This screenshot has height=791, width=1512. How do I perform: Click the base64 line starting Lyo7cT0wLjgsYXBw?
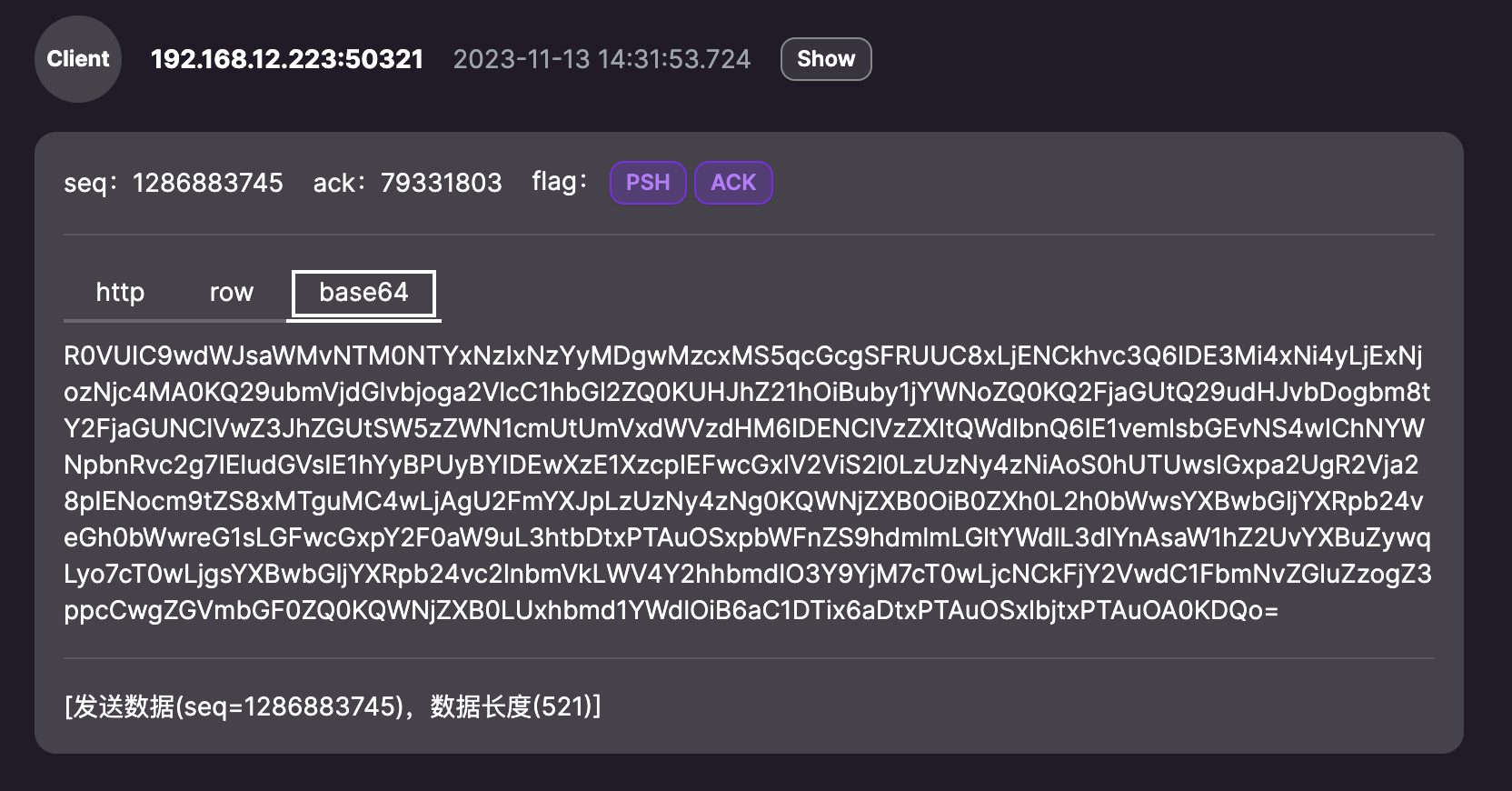pos(748,574)
